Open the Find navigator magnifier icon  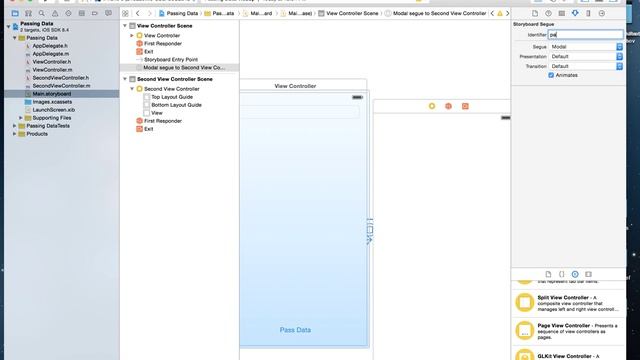pyautogui.click(x=42, y=13)
